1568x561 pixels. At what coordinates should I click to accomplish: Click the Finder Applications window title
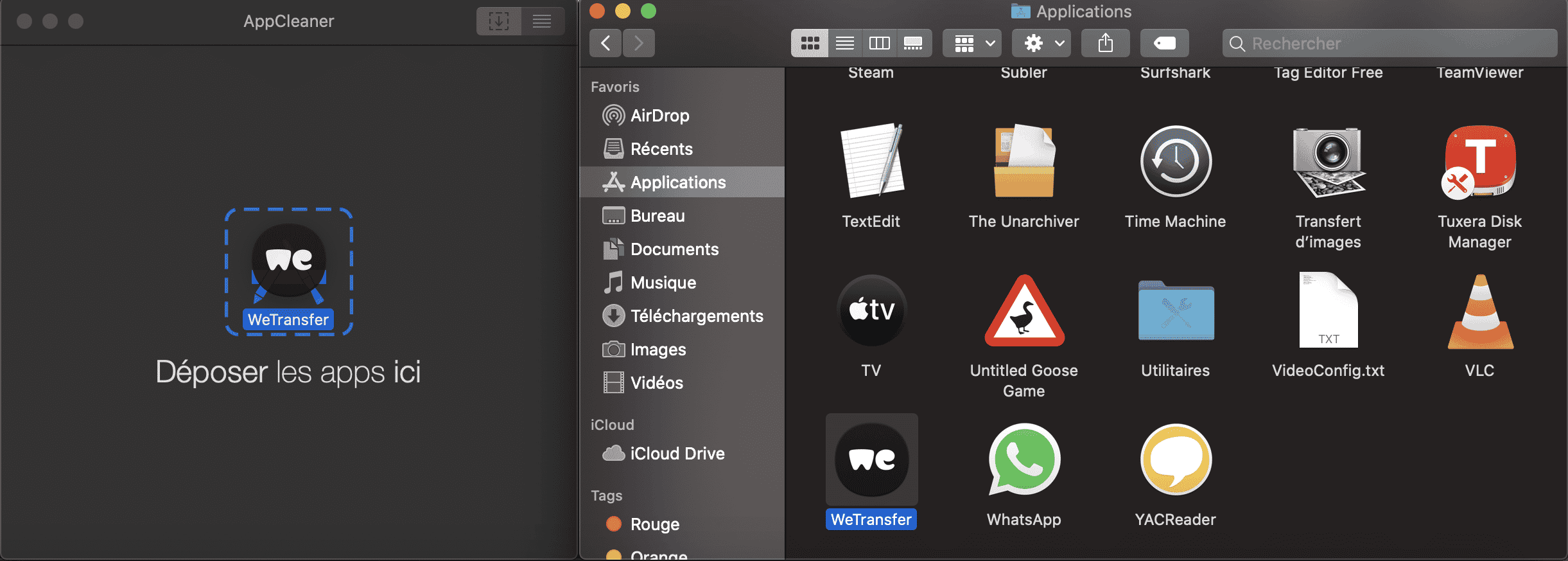tap(1084, 12)
